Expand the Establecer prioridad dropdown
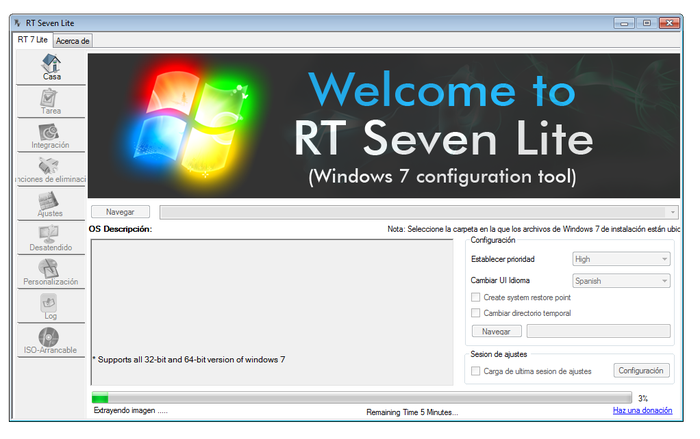Image resolution: width=700 pixels, height=439 pixels. point(621,259)
